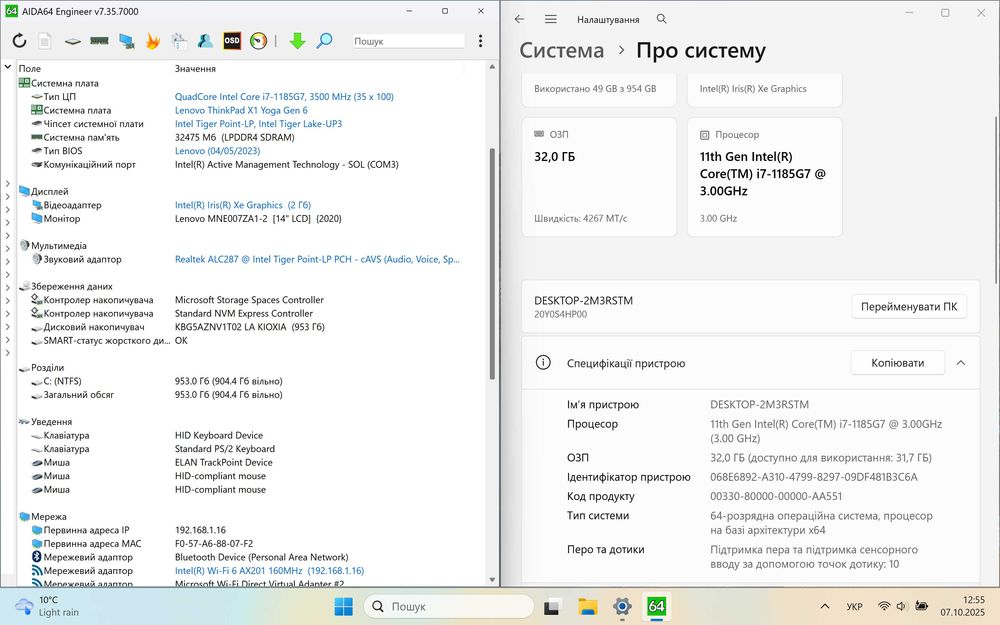
Task: Open the Settings hamburger navigation menu
Action: [551, 19]
